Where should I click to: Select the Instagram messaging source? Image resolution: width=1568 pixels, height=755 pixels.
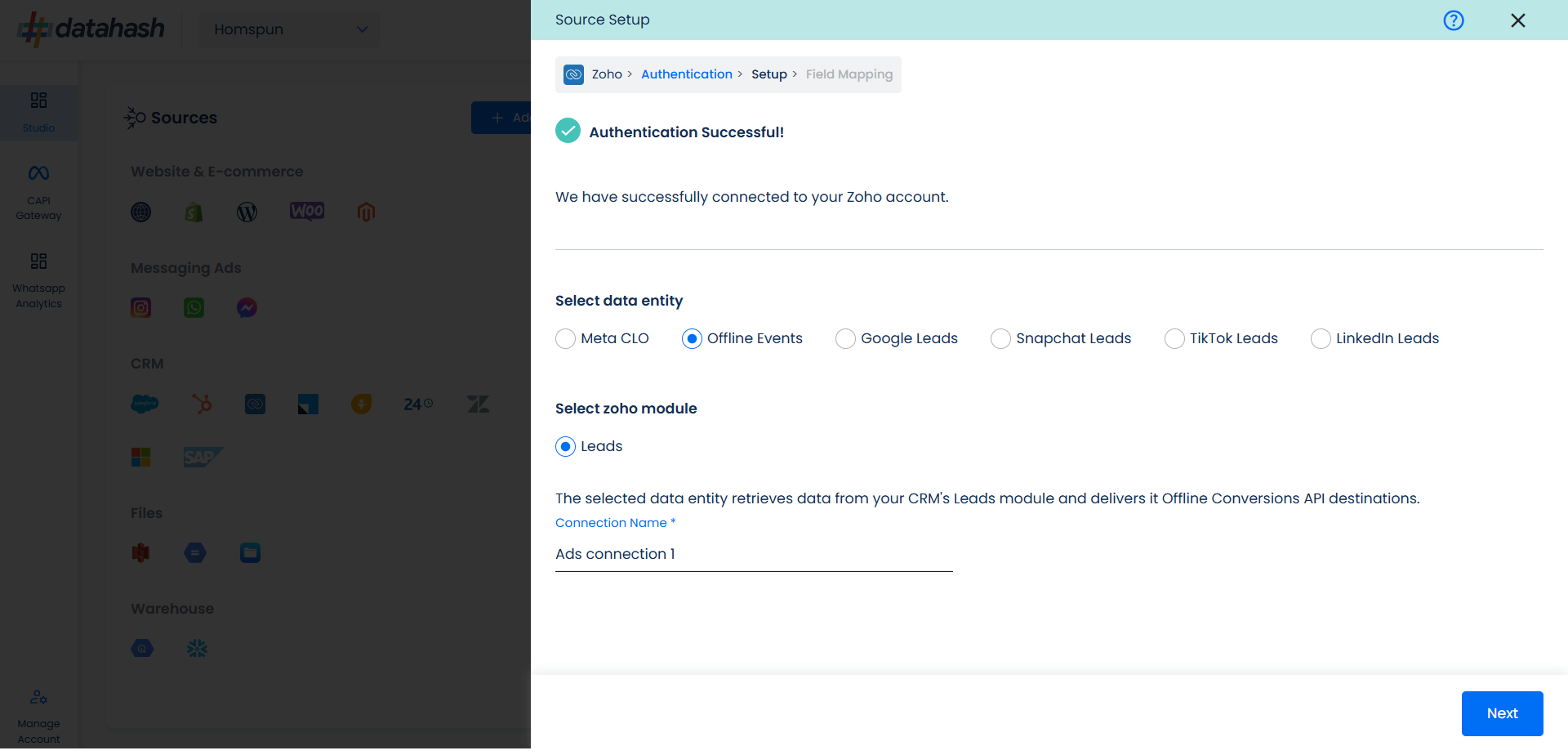tap(141, 308)
